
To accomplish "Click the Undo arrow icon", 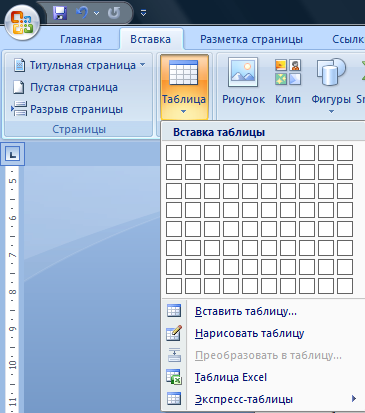I will [82, 13].
